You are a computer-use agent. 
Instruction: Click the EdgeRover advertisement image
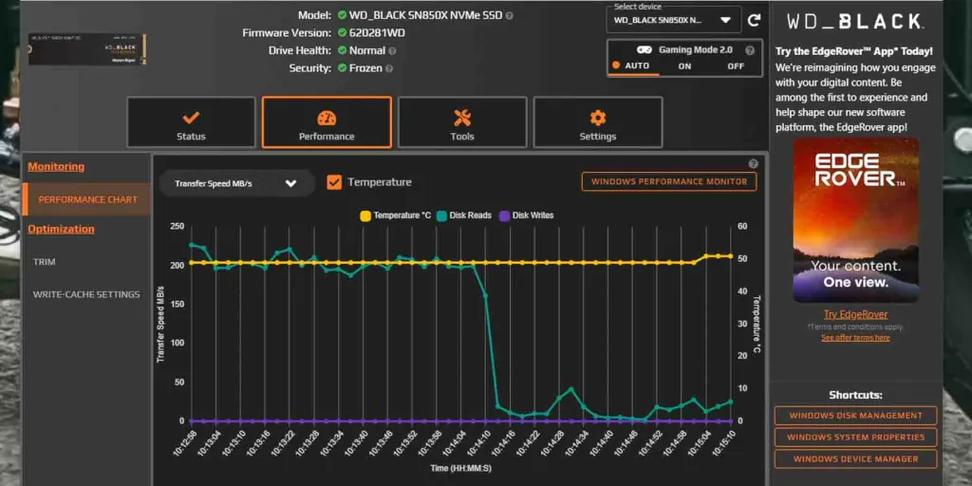coord(855,220)
